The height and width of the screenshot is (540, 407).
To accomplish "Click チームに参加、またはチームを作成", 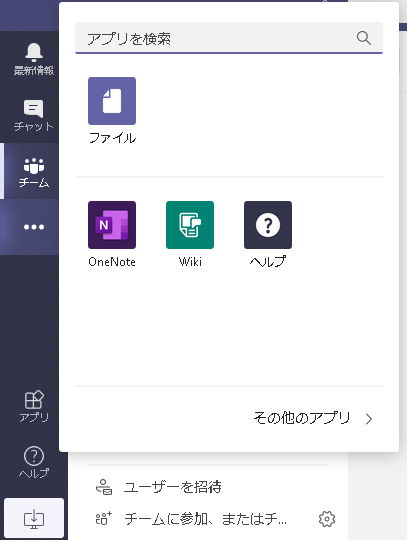I will click(x=191, y=519).
